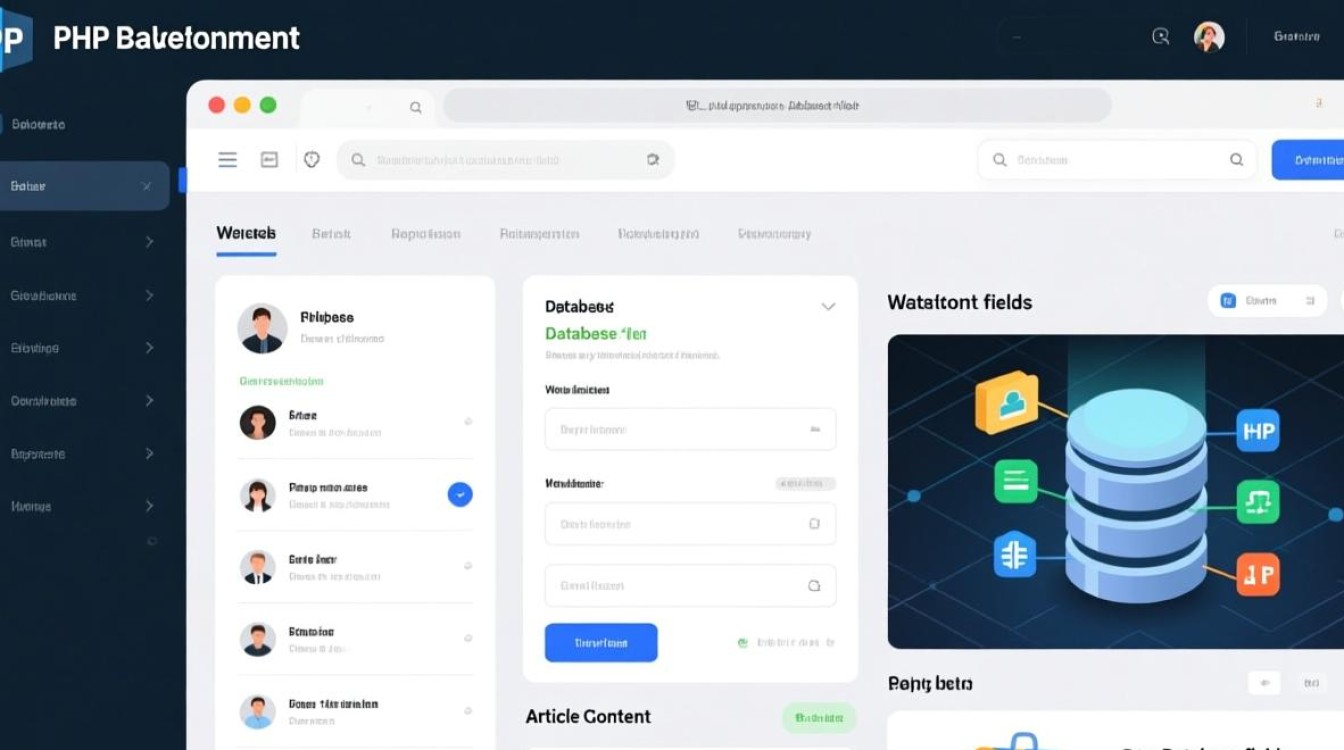Click the orange folder icon in database illustration
This screenshot has height=750, width=1344.
(1006, 402)
